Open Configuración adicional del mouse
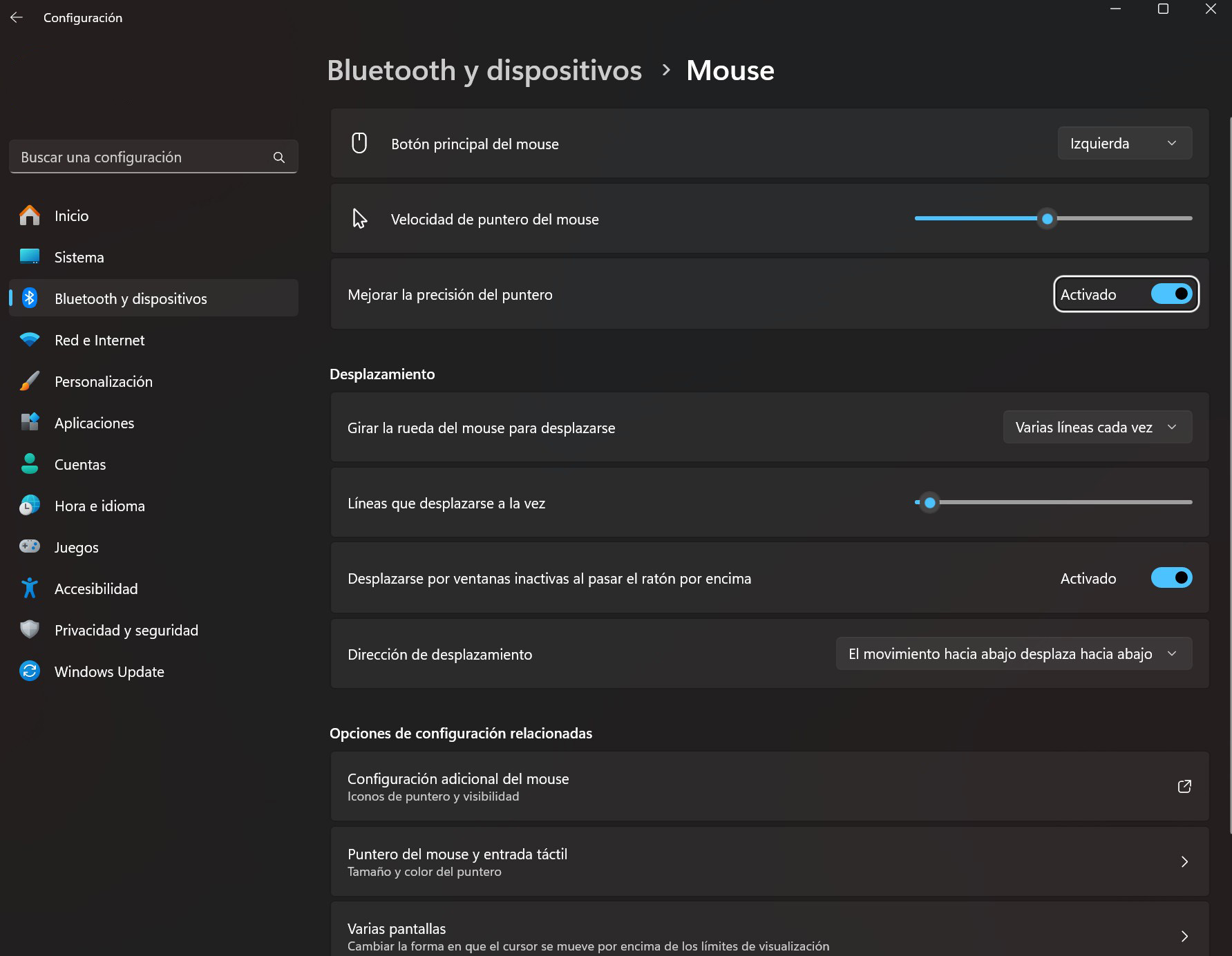 pyautogui.click(x=770, y=786)
